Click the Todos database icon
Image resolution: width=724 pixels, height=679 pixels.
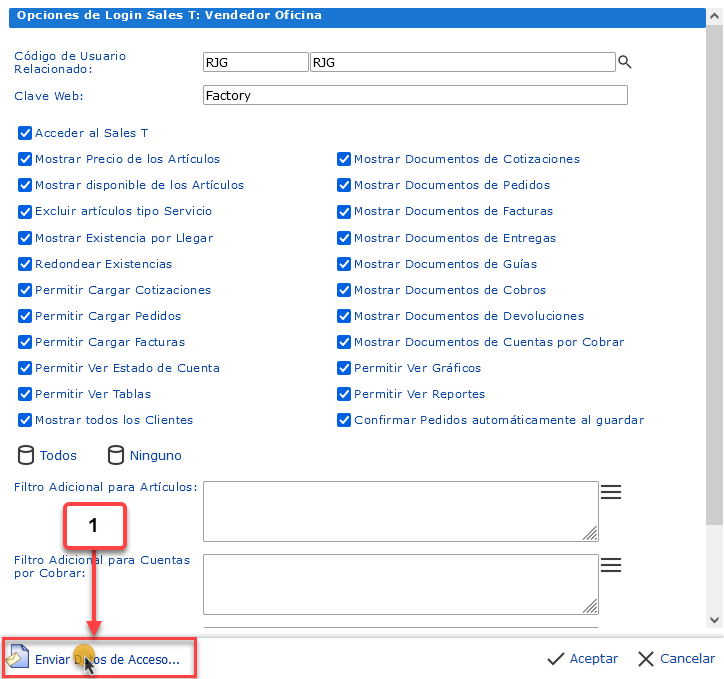click(x=25, y=455)
